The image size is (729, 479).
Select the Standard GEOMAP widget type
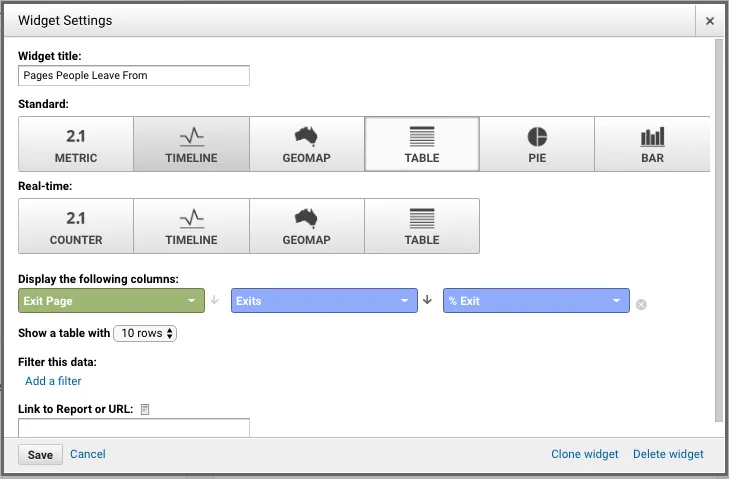coord(306,144)
